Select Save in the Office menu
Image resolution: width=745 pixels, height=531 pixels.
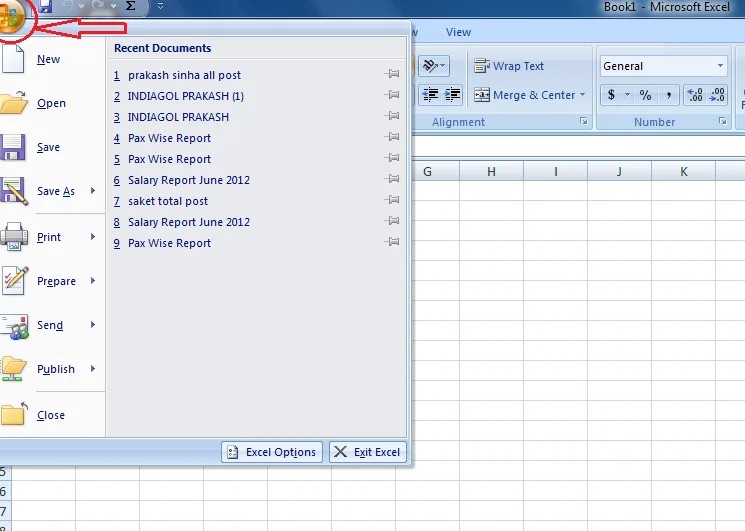48,147
